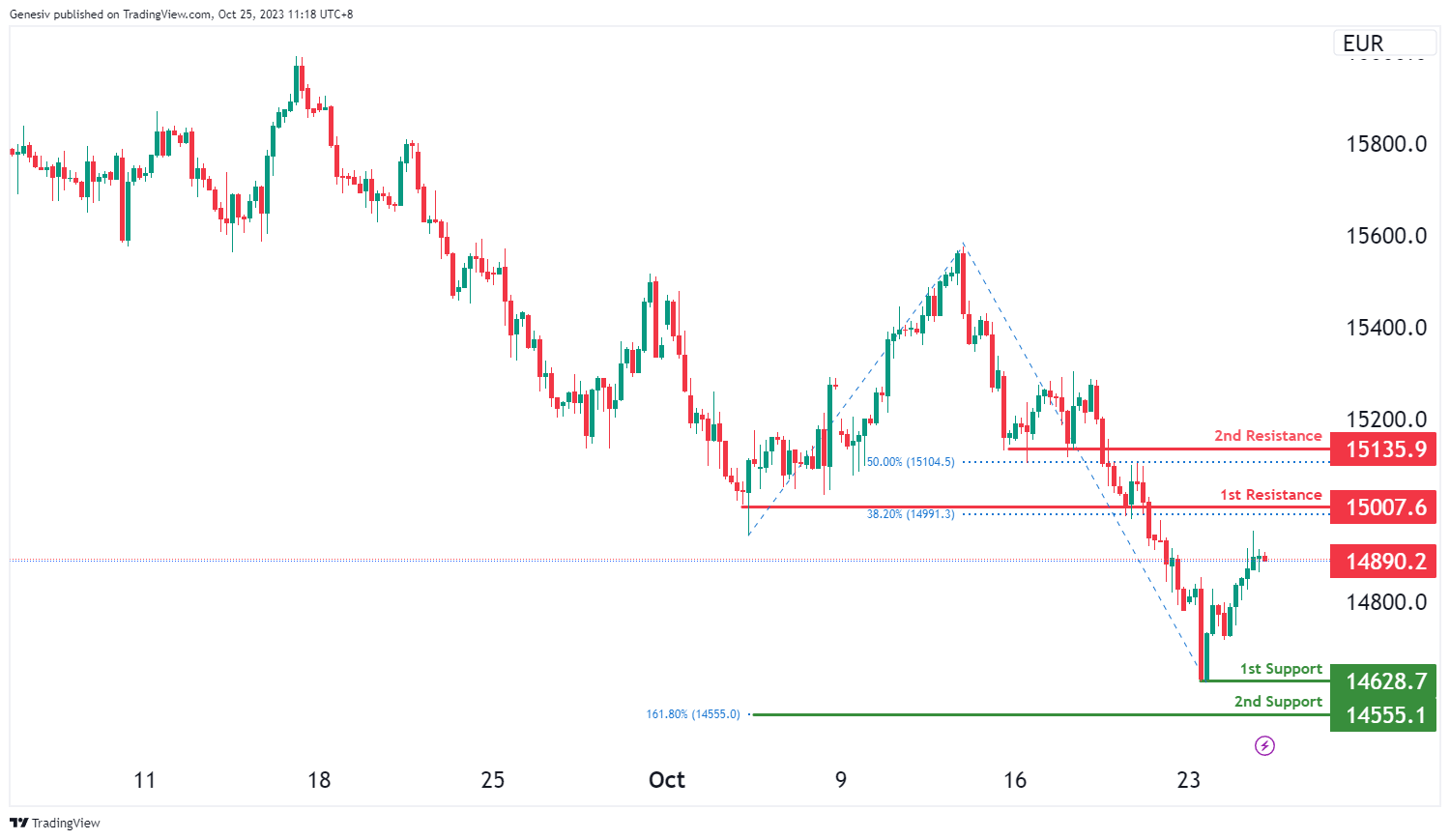Click the TradingView logo icon

18,823
